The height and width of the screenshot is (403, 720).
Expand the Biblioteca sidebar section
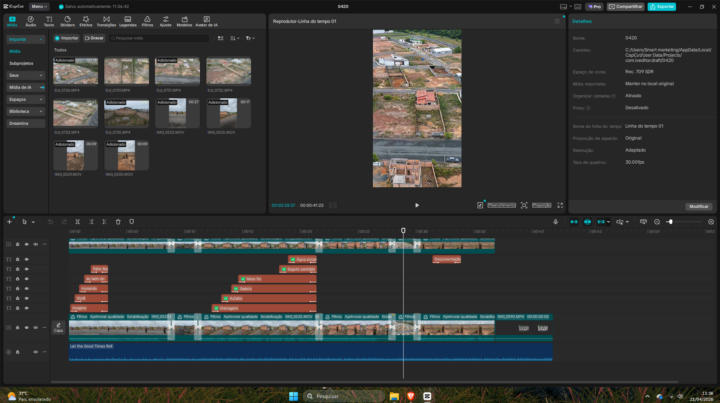24,111
